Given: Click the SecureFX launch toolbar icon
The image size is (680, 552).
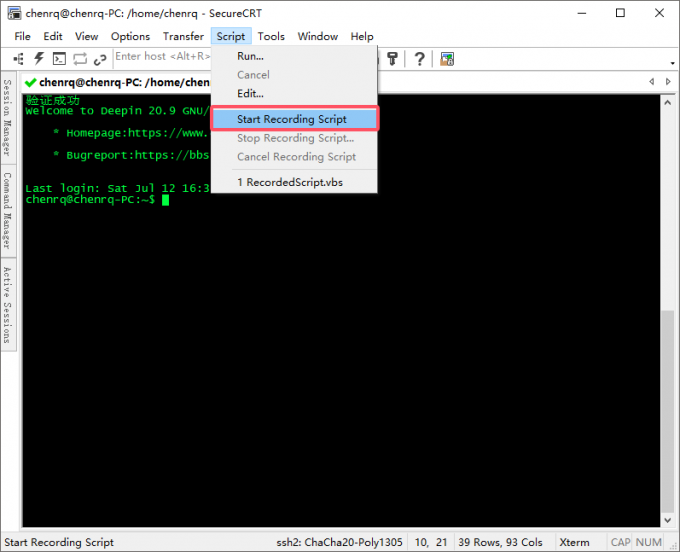Looking at the screenshot, I should click(x=447, y=59).
